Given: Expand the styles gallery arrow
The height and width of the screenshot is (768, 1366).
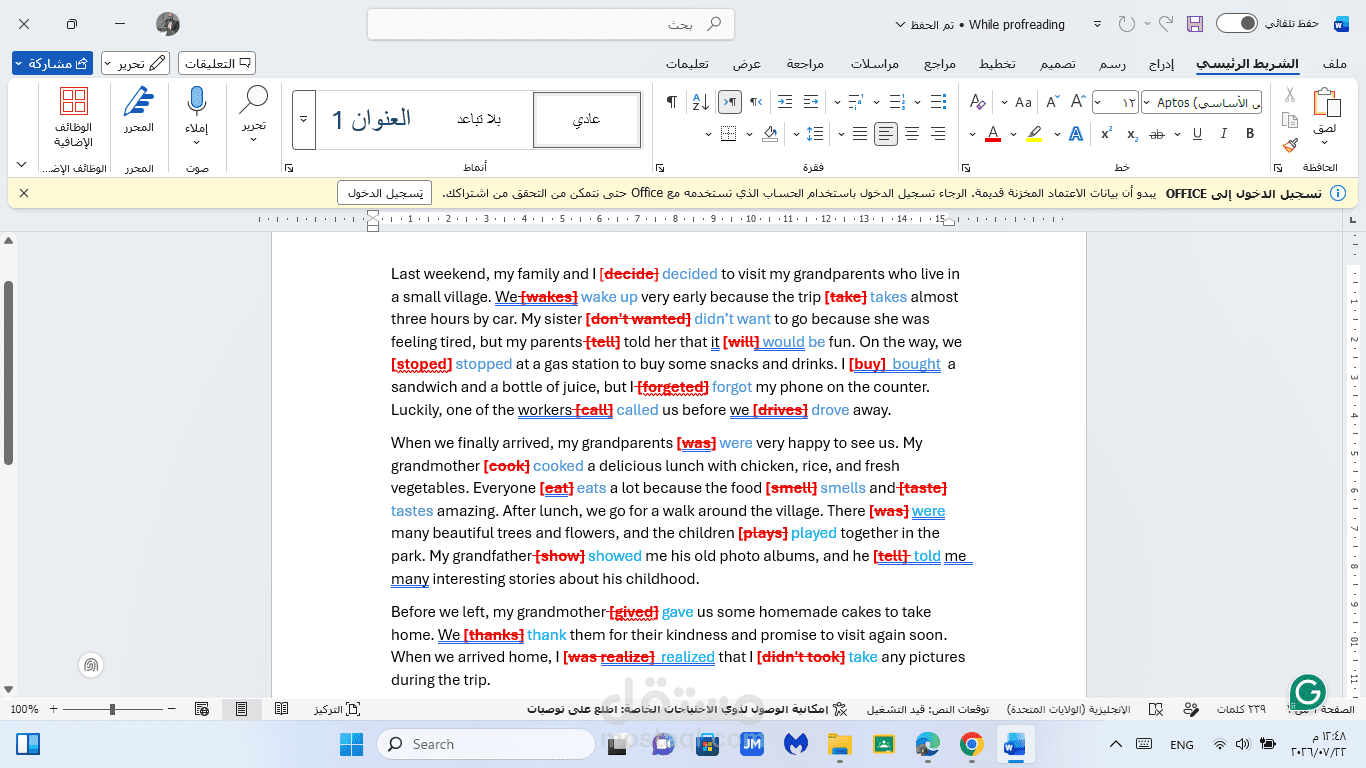Looking at the screenshot, I should coord(304,119).
